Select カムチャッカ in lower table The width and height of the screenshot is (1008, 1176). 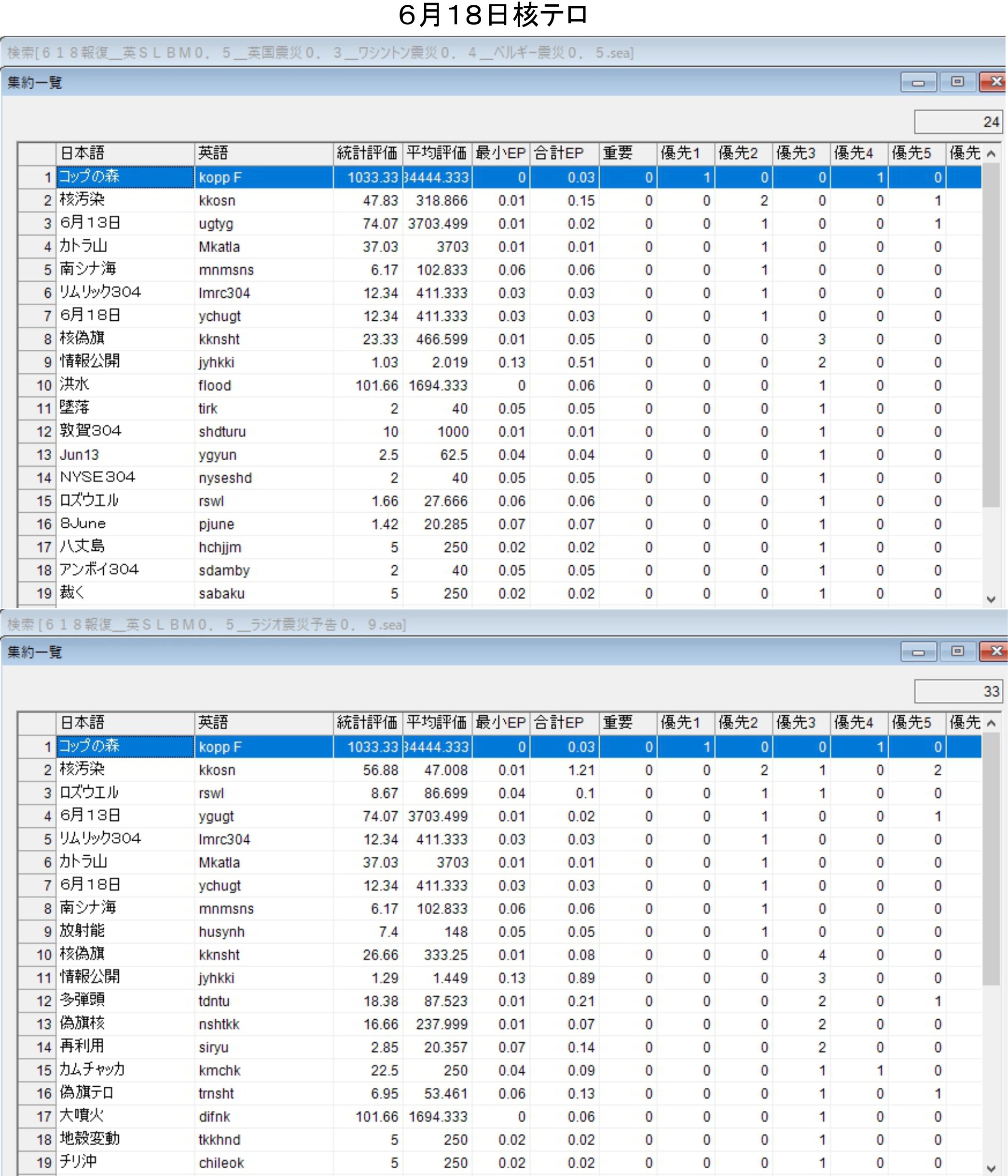(x=125, y=1070)
